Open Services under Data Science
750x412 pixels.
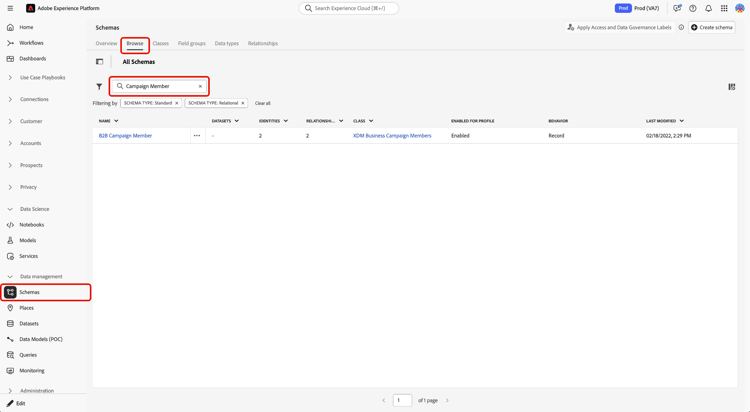click(x=28, y=256)
